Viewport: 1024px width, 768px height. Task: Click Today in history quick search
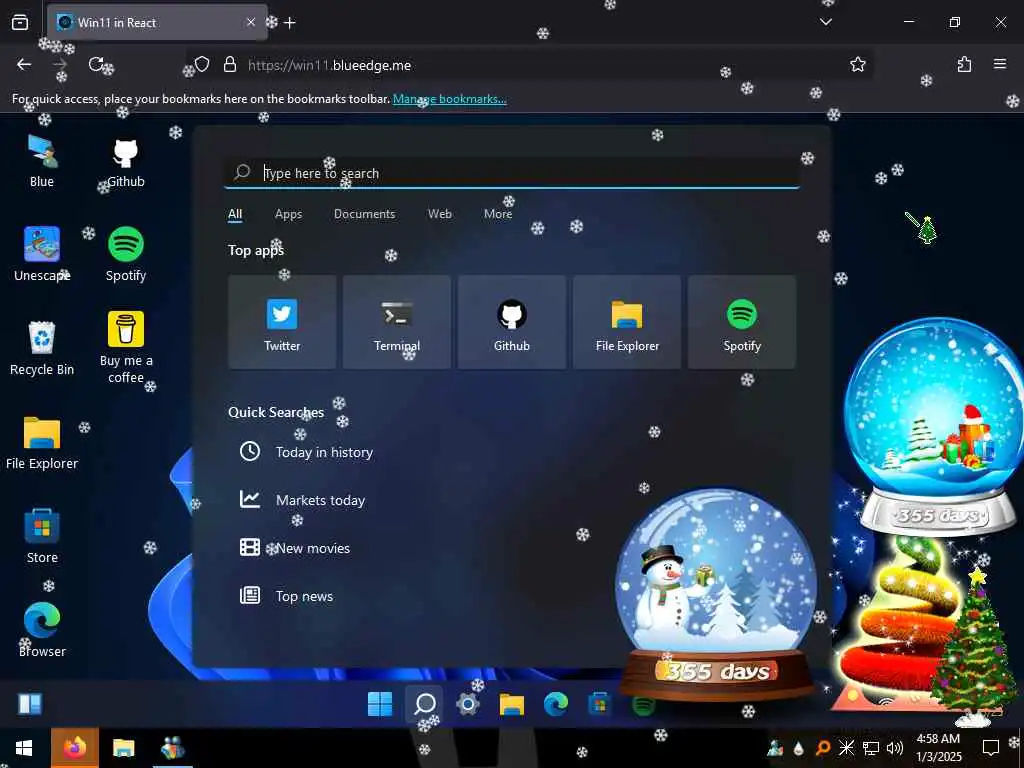point(306,452)
